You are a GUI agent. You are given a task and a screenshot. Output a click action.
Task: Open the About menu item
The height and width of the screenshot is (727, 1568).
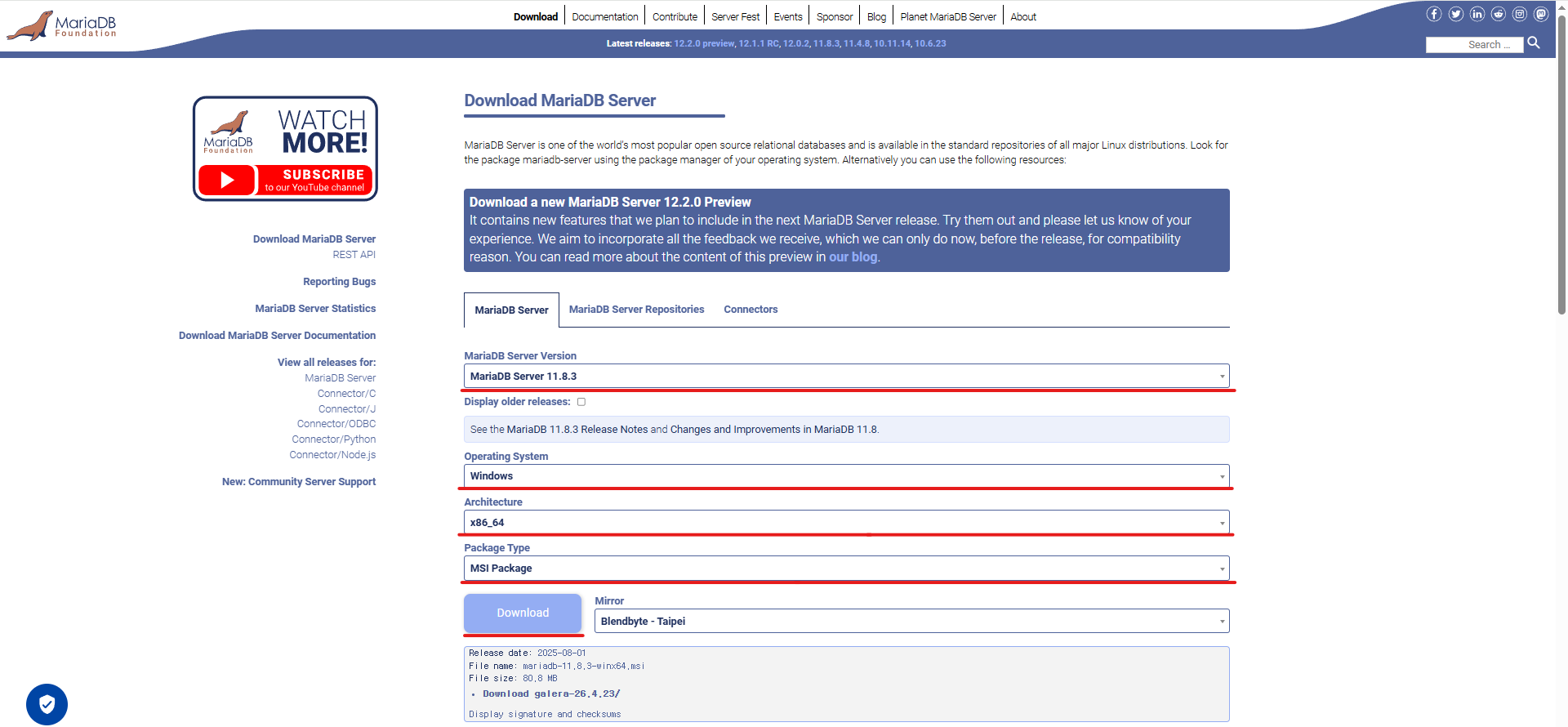(1023, 16)
